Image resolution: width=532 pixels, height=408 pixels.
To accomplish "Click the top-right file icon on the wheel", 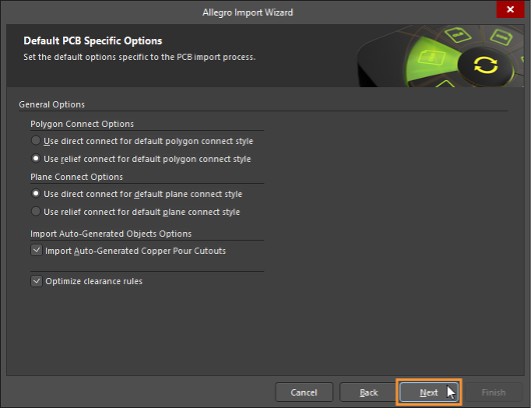I will click(502, 37).
